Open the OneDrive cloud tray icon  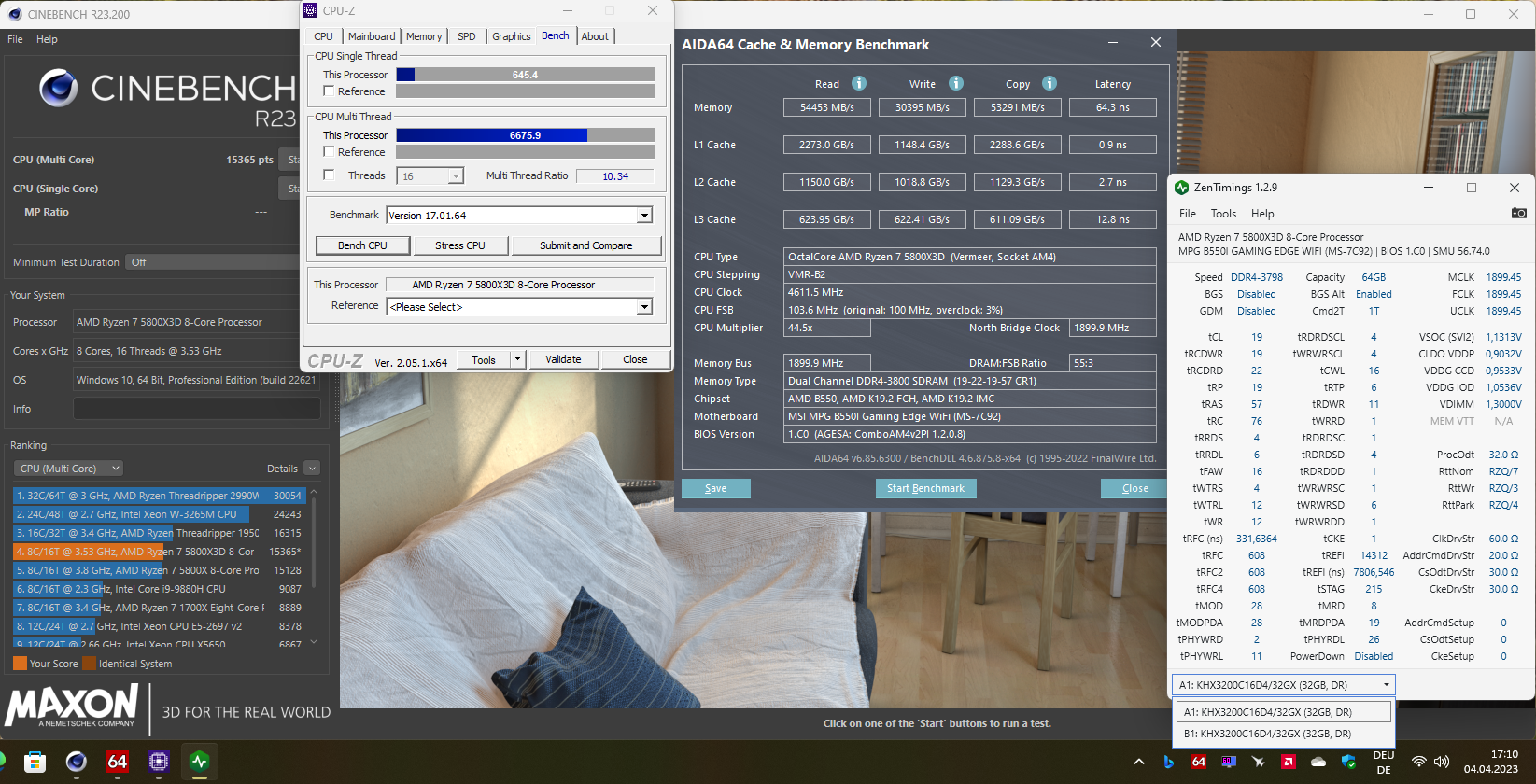coord(1318,762)
